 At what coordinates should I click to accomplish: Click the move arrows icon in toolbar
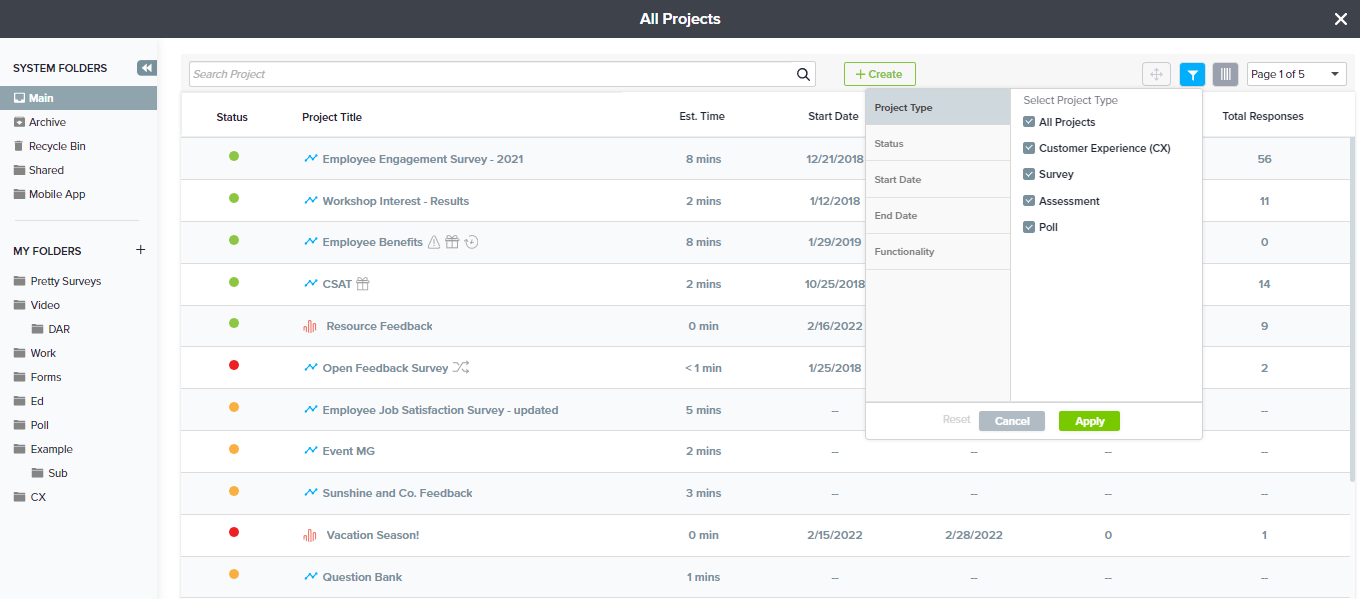coord(1156,74)
